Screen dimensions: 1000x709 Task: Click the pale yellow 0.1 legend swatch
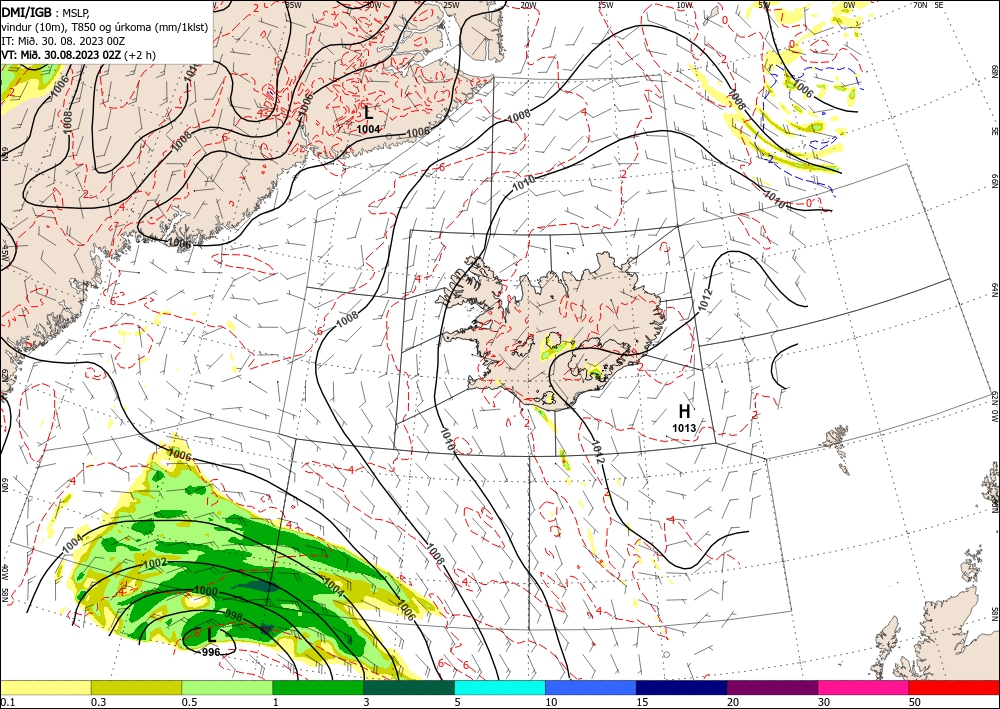tap(45, 688)
